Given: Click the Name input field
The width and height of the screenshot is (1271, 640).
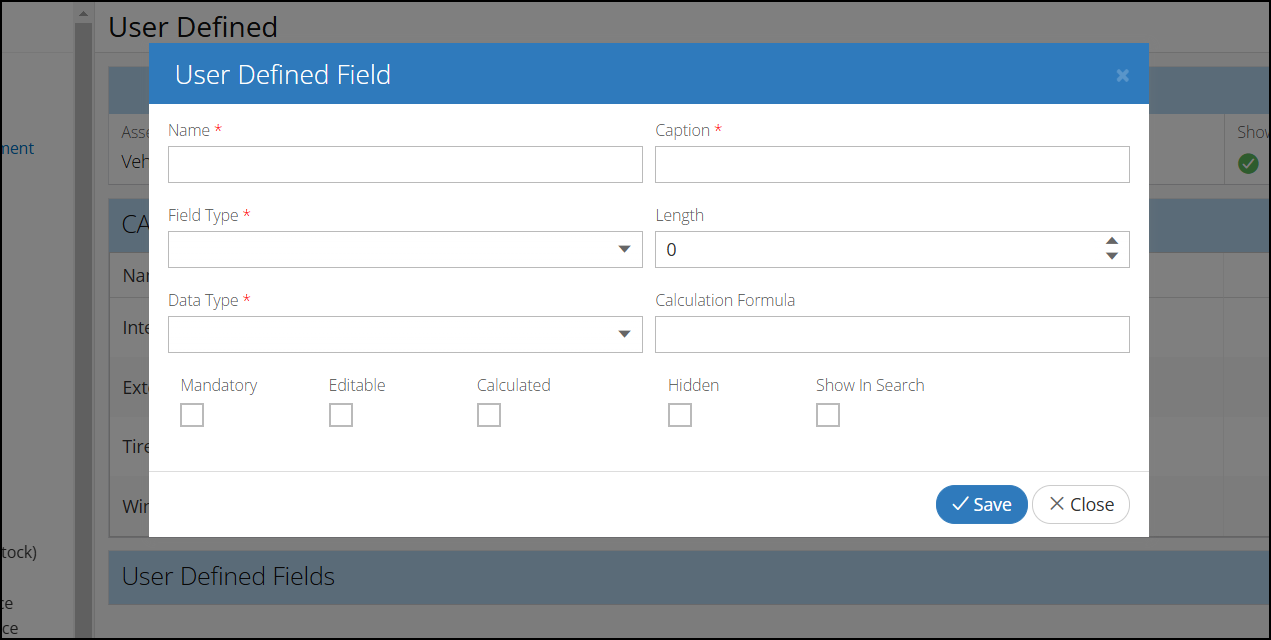Looking at the screenshot, I should [x=405, y=165].
